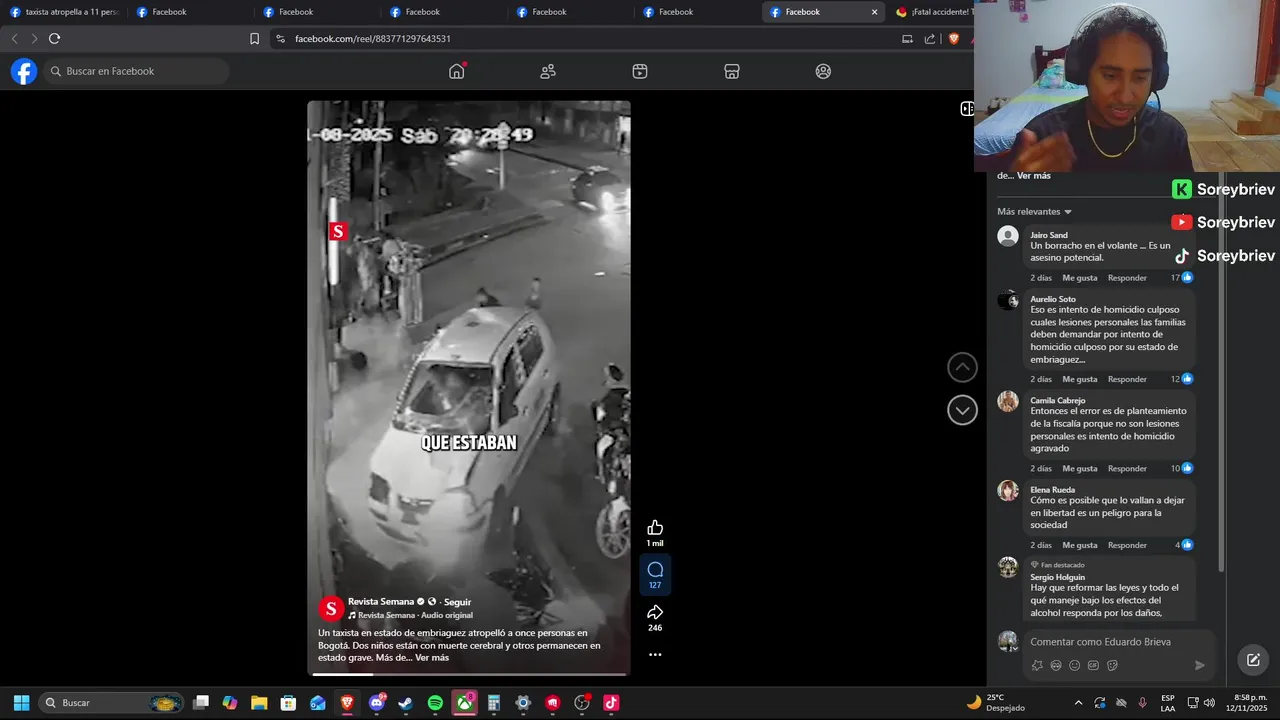
Task: Click Me gusta on Camila Cabrejo's comment
Action: coord(1080,469)
